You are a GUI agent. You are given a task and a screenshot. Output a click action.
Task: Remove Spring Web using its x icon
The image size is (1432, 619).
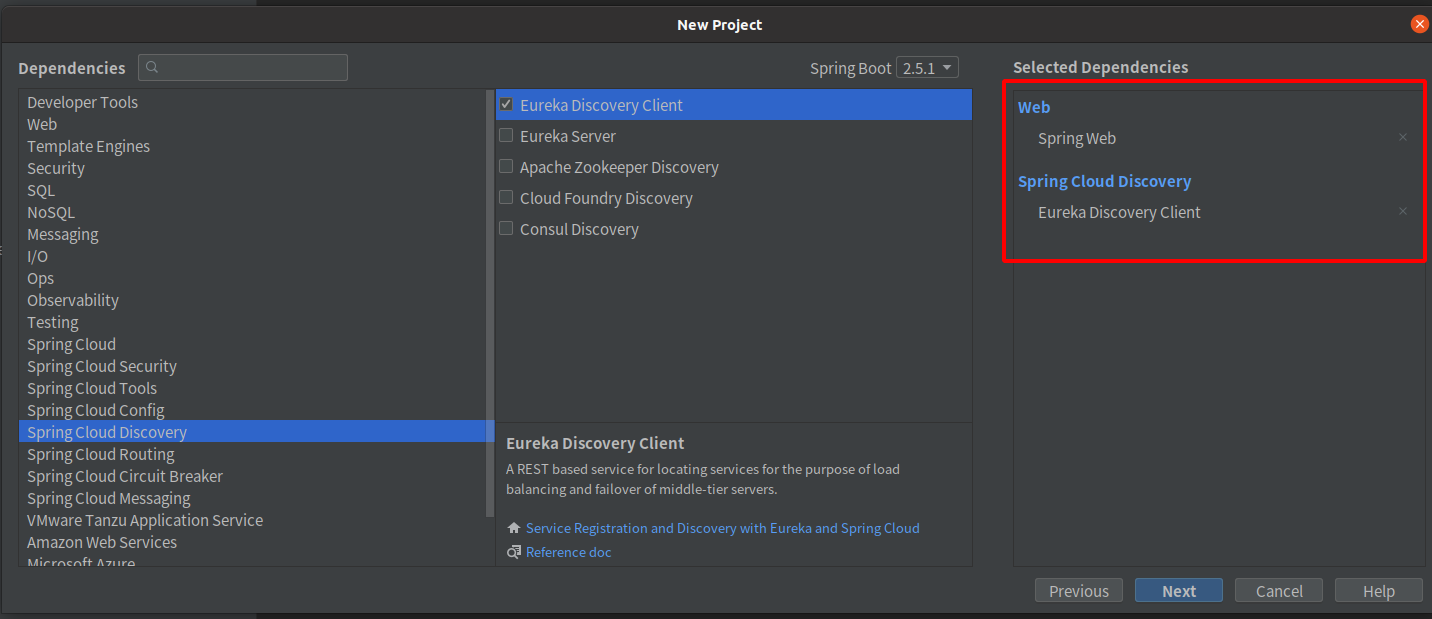click(1403, 137)
